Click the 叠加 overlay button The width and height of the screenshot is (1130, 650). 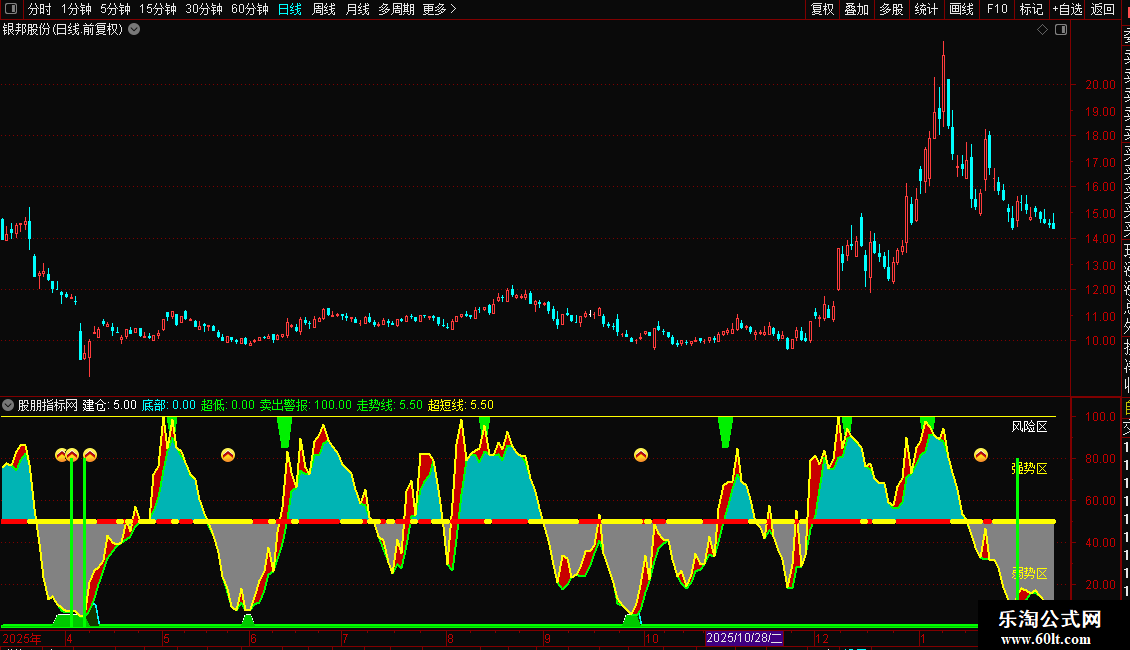[857, 9]
